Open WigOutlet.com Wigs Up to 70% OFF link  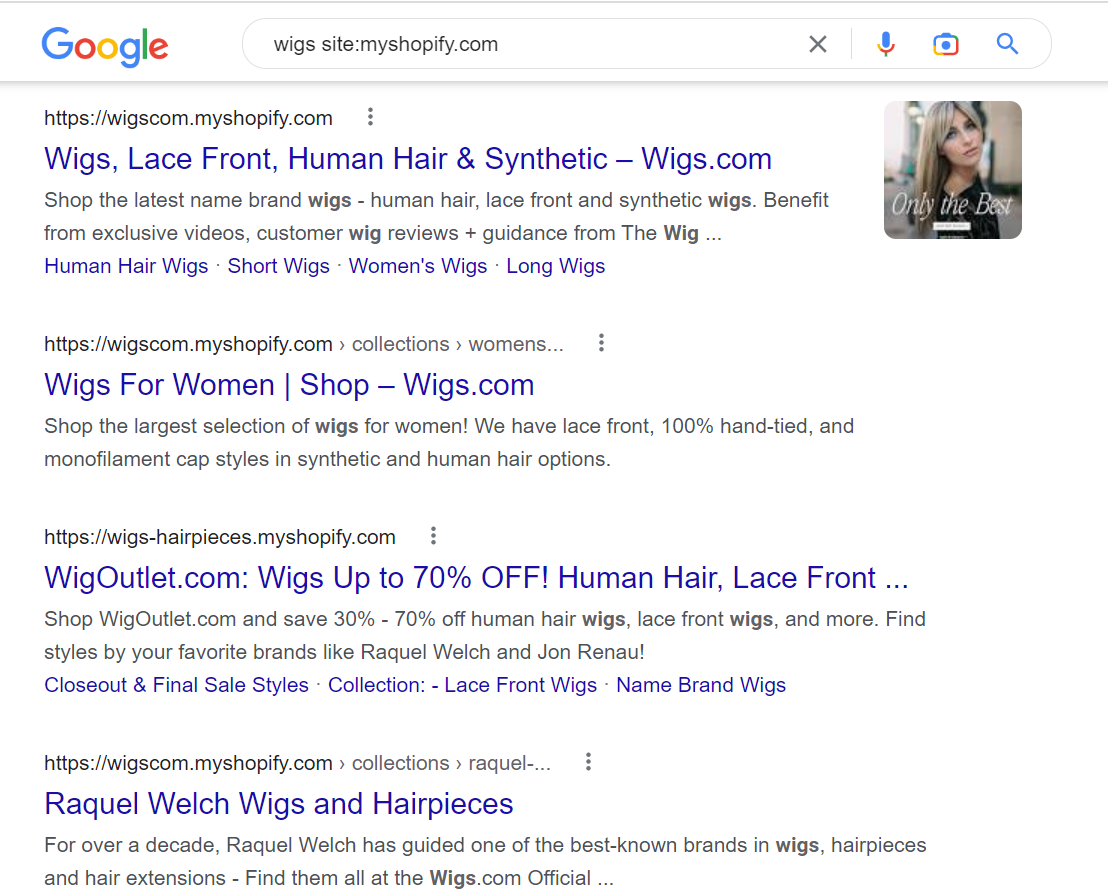(476, 578)
